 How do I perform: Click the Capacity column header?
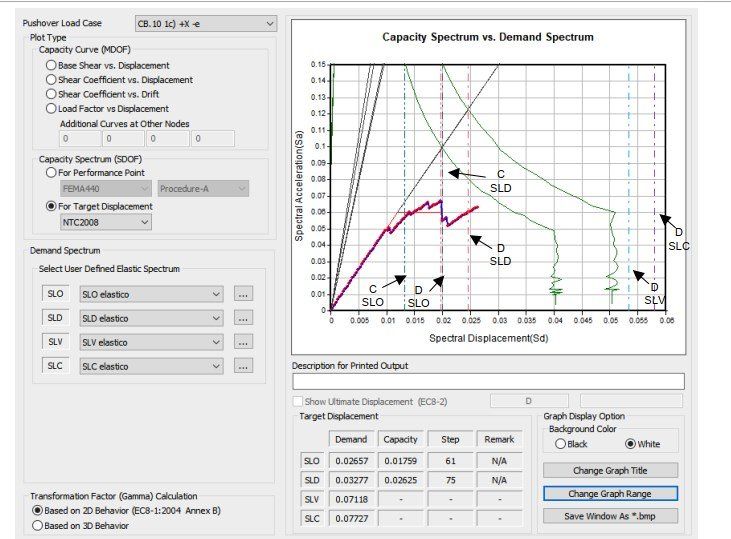click(x=400, y=439)
